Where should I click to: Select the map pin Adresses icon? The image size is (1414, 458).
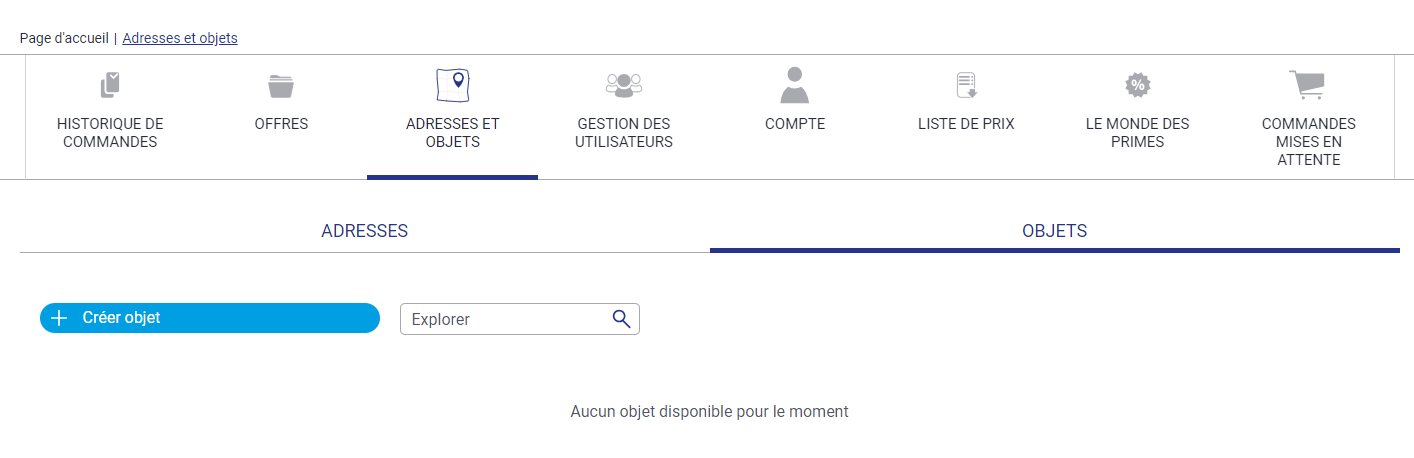(453, 85)
